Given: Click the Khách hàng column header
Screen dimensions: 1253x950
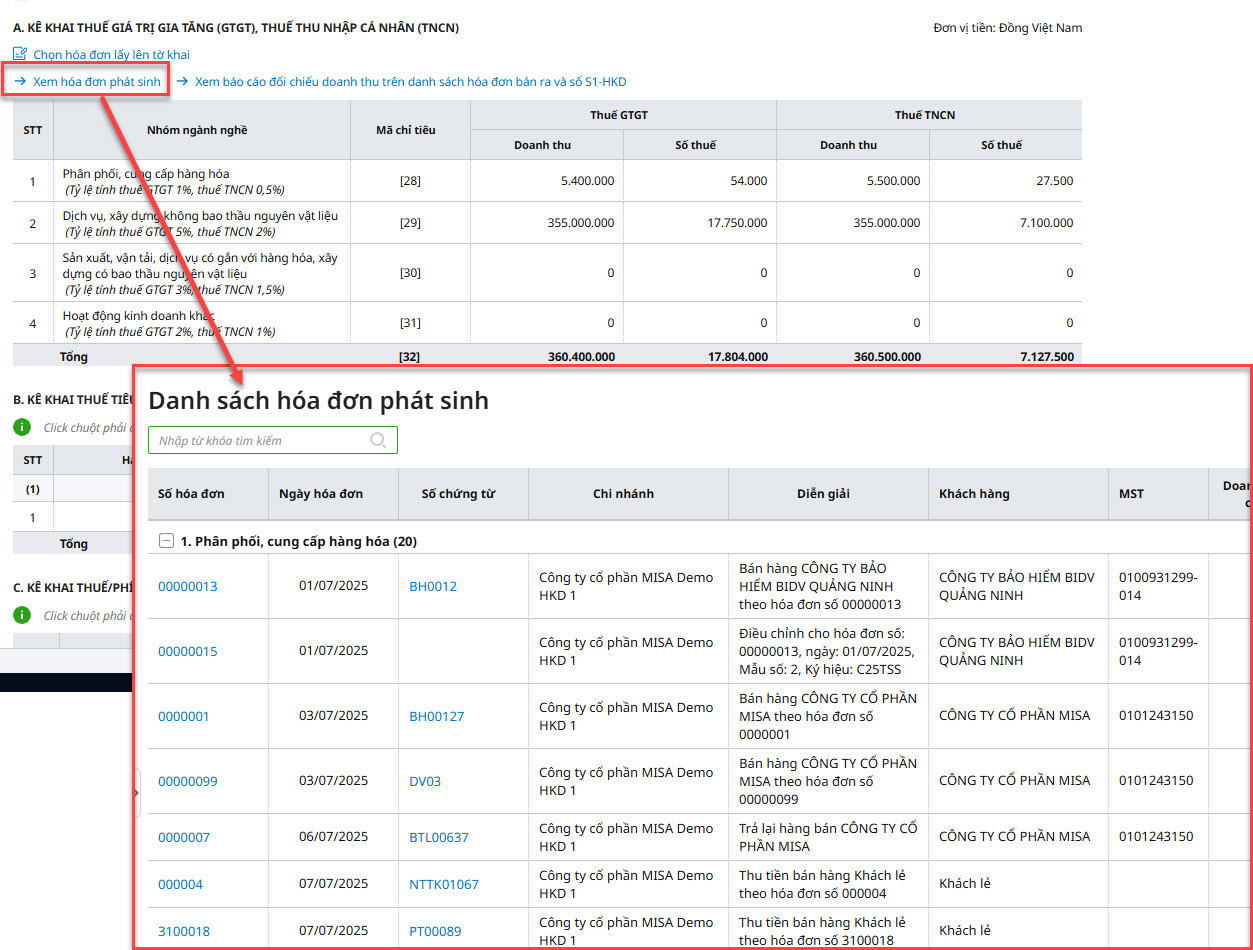Looking at the screenshot, I should pos(973,493).
